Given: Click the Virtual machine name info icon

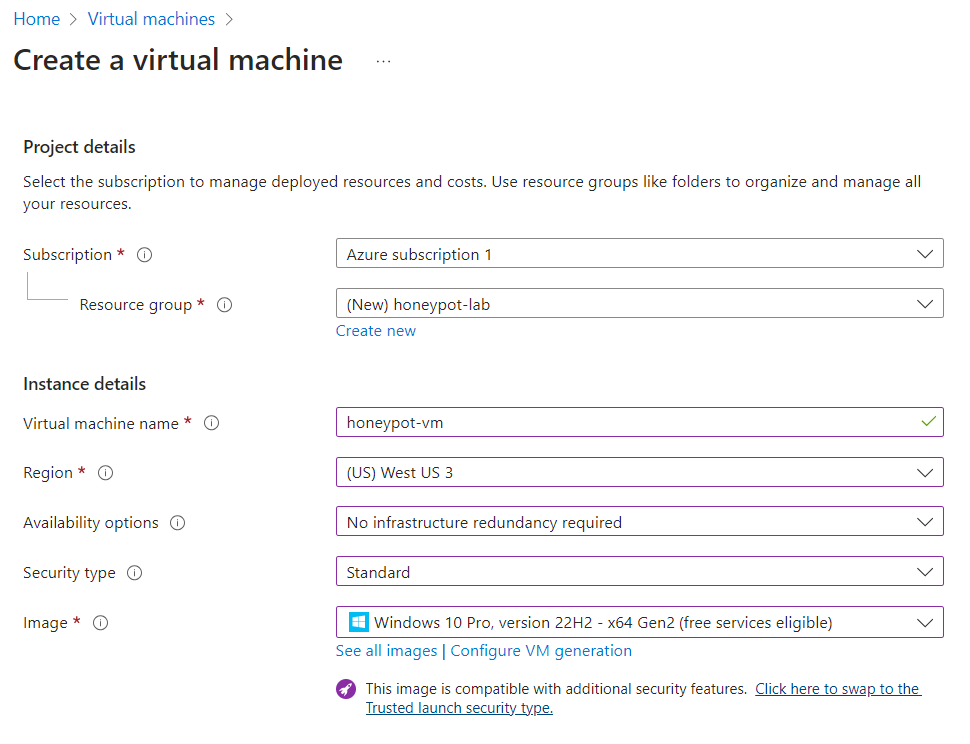Looking at the screenshot, I should (x=211, y=423).
